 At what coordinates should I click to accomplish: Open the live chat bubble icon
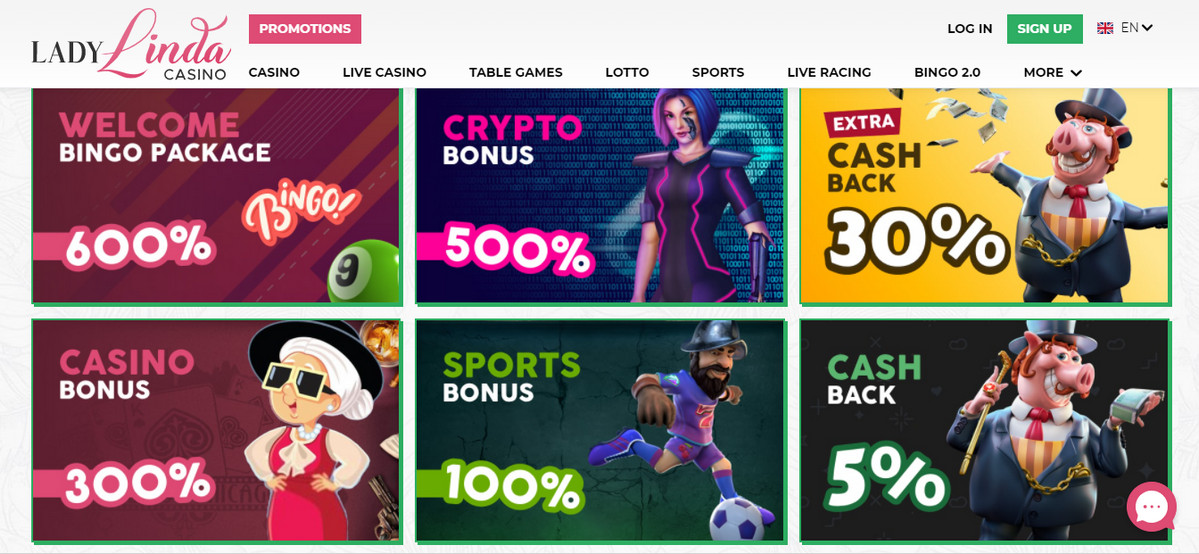(x=1151, y=507)
